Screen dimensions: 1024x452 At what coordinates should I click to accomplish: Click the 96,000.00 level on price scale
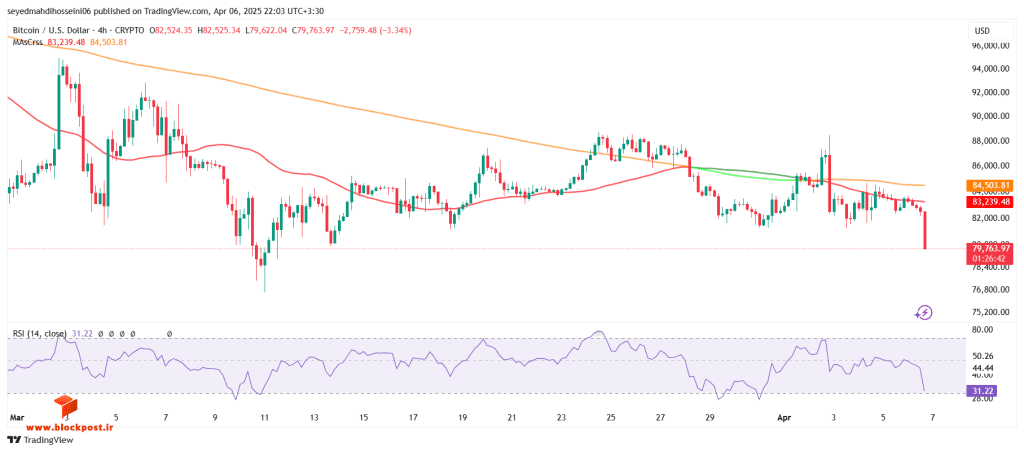click(989, 46)
